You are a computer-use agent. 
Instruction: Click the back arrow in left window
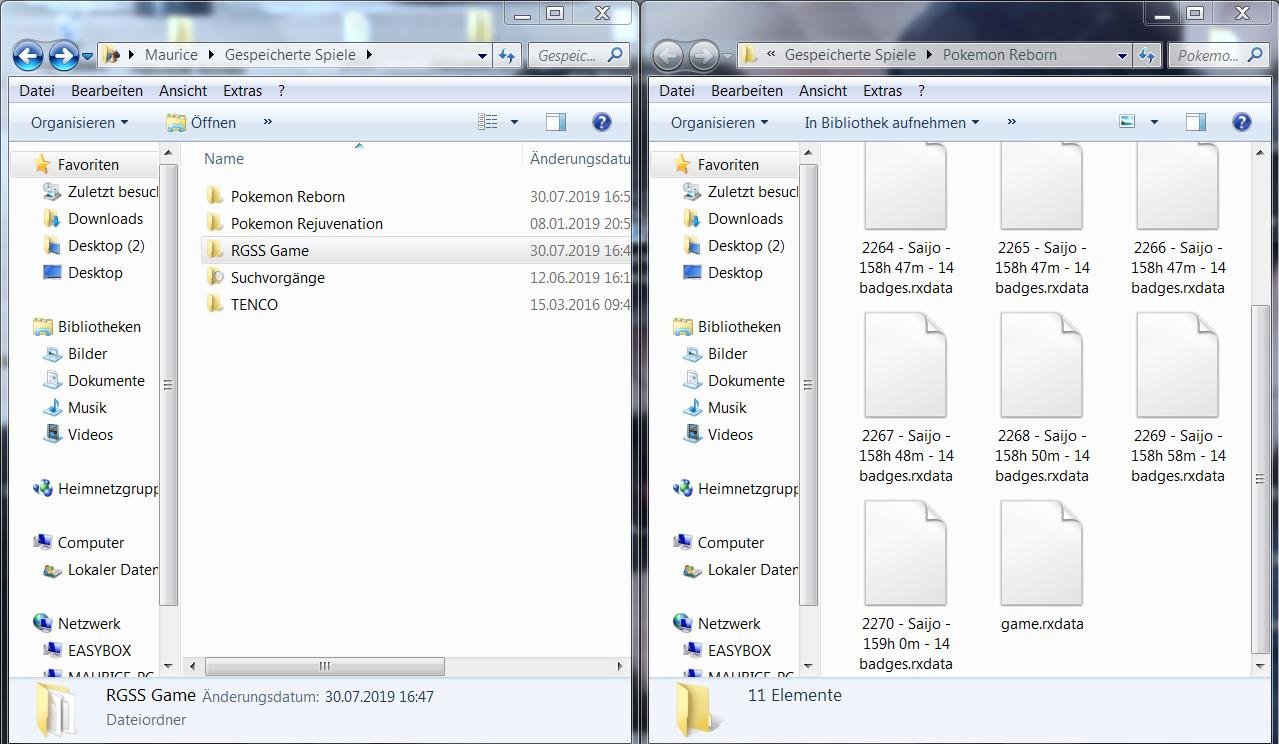coord(28,56)
